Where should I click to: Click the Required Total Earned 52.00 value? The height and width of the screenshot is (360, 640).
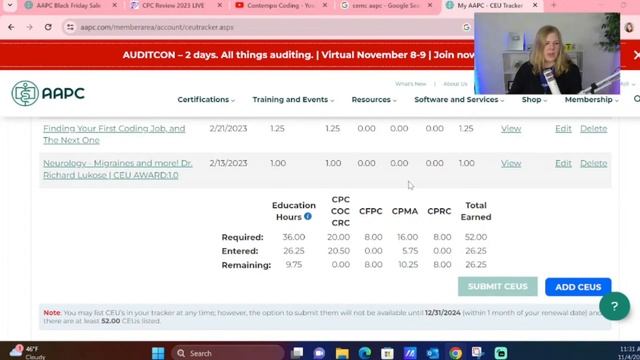pyautogui.click(x=476, y=237)
